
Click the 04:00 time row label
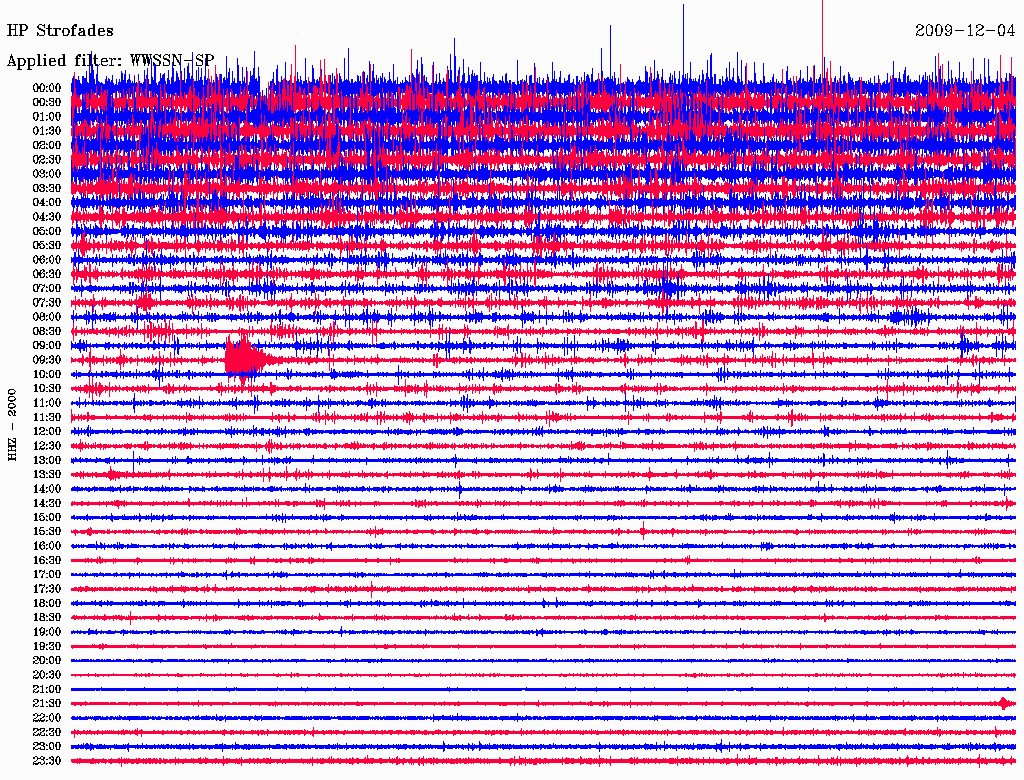[47, 203]
